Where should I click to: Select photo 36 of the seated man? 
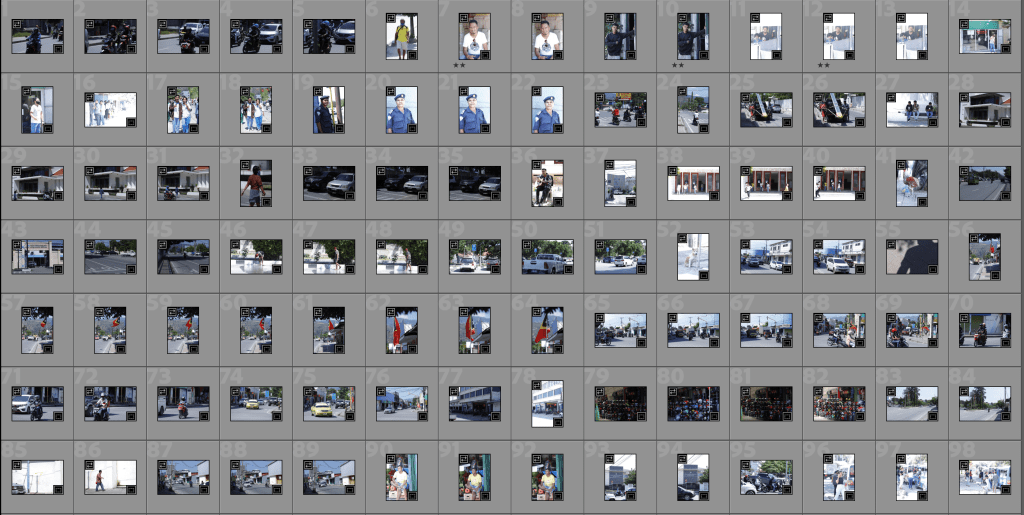pos(547,183)
